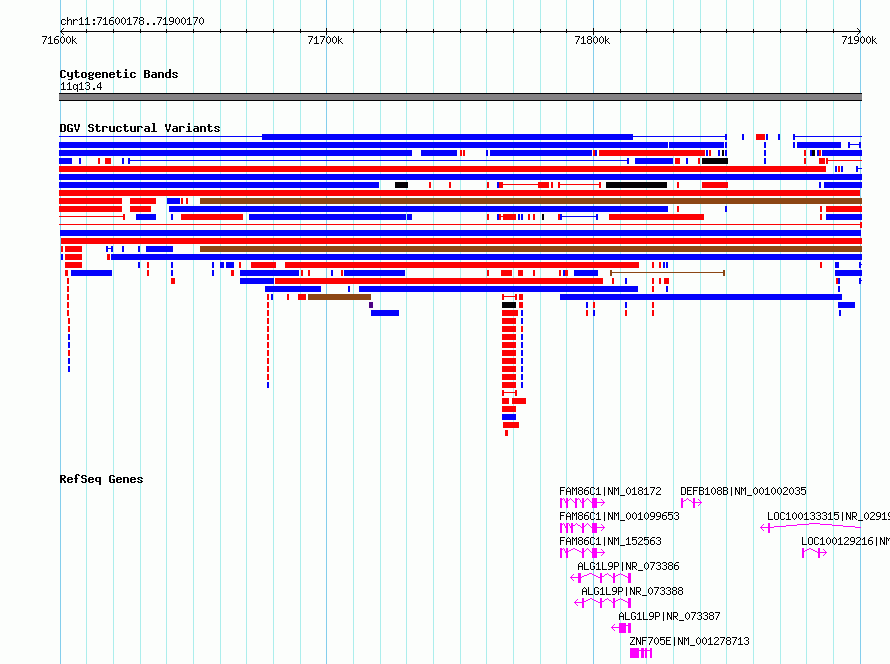Select the small black variant atop the red stack
The width and height of the screenshot is (890, 664).
[509, 305]
